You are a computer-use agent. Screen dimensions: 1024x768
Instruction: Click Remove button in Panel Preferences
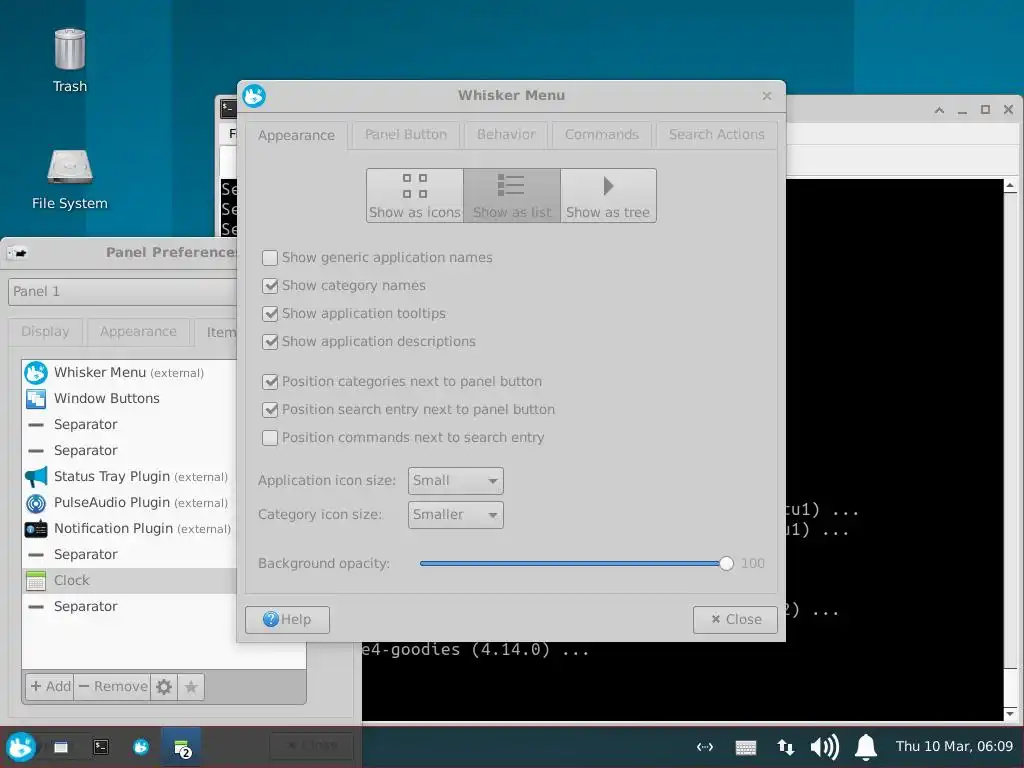point(112,686)
